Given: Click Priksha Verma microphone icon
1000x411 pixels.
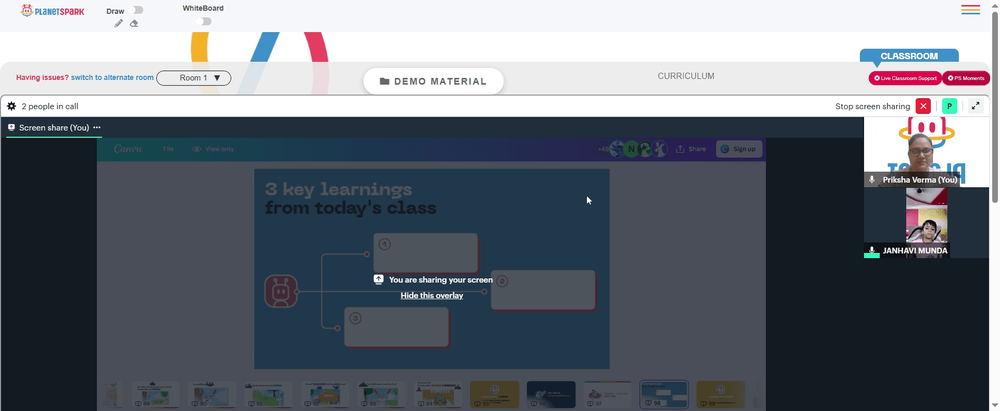Looking at the screenshot, I should click(872, 180).
